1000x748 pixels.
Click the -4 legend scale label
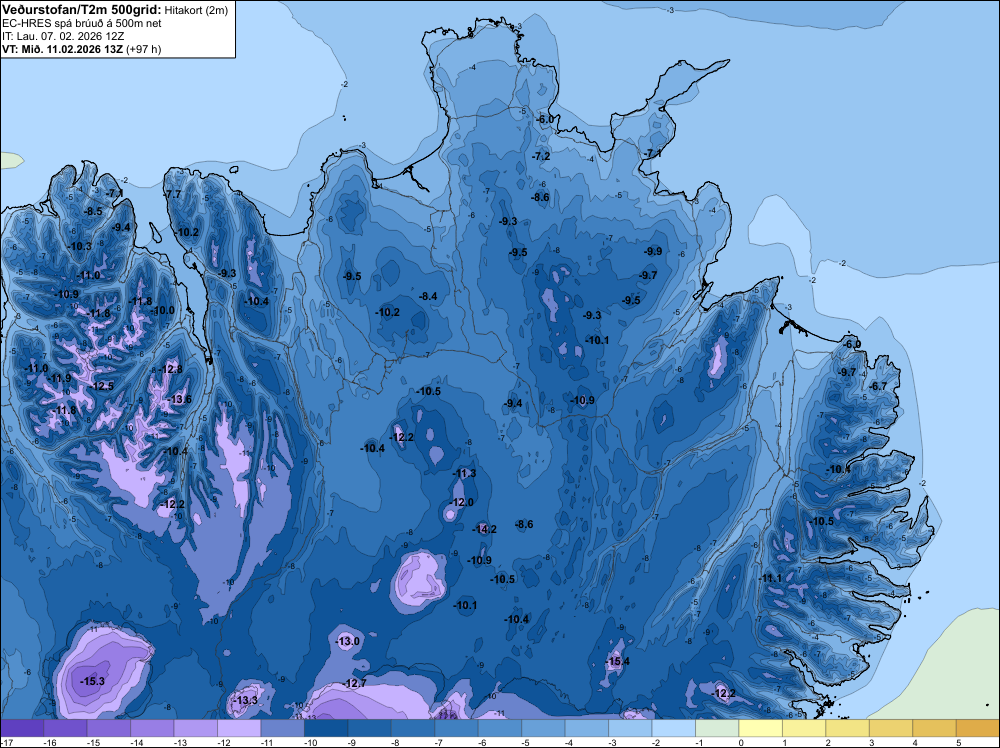[x=569, y=742]
